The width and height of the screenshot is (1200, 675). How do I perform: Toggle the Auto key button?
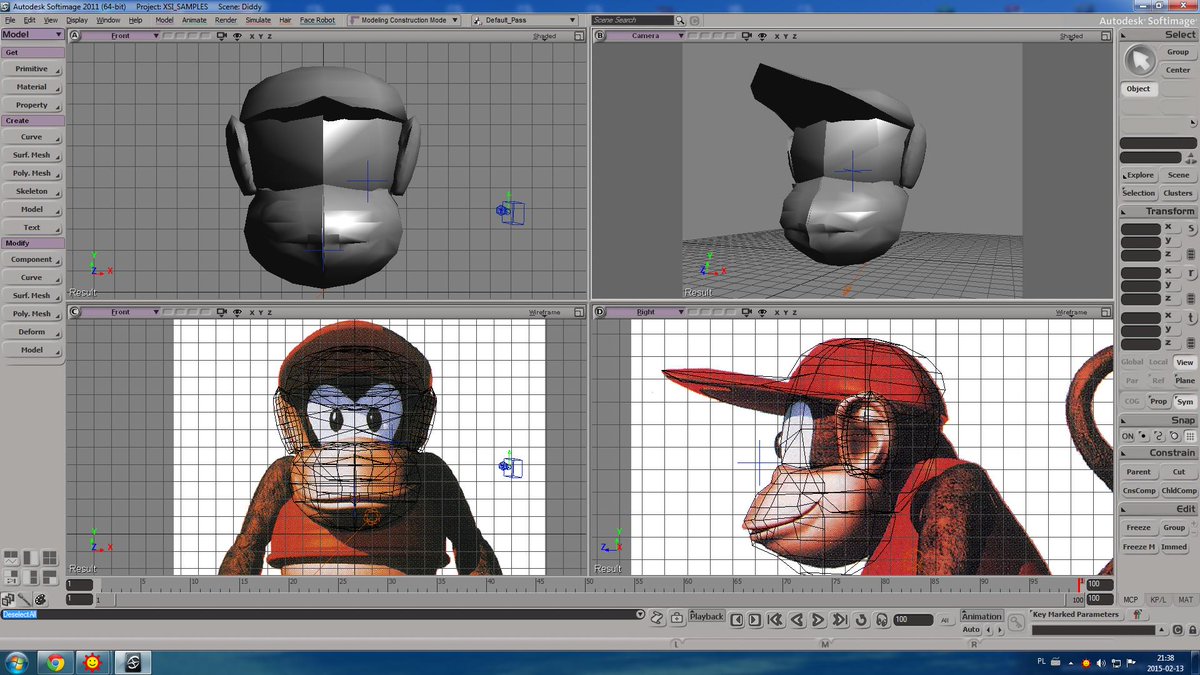[x=971, y=630]
